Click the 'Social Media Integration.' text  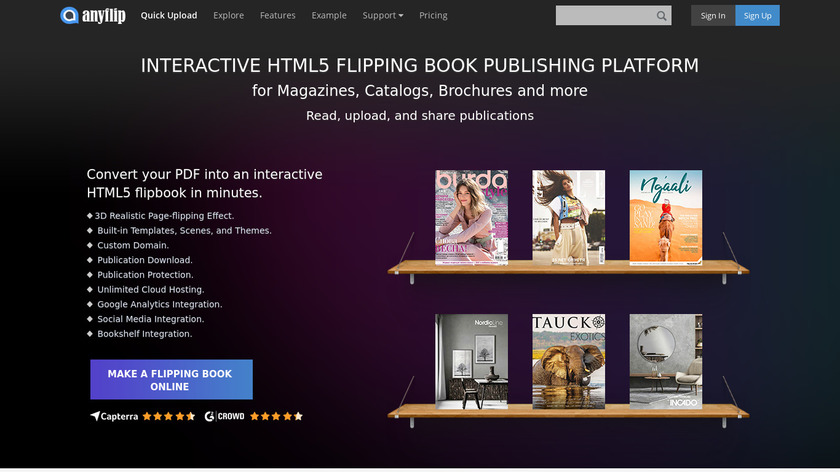coord(151,319)
